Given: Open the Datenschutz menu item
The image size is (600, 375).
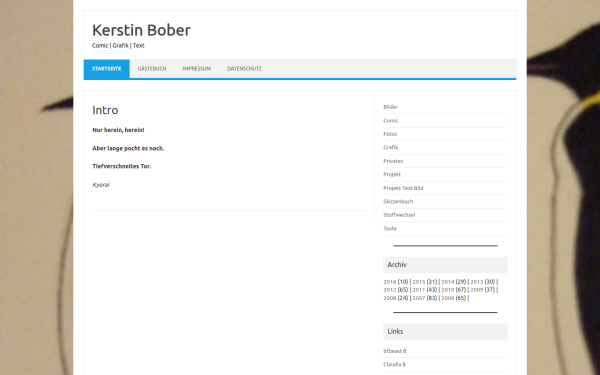Looking at the screenshot, I should (x=245, y=69).
